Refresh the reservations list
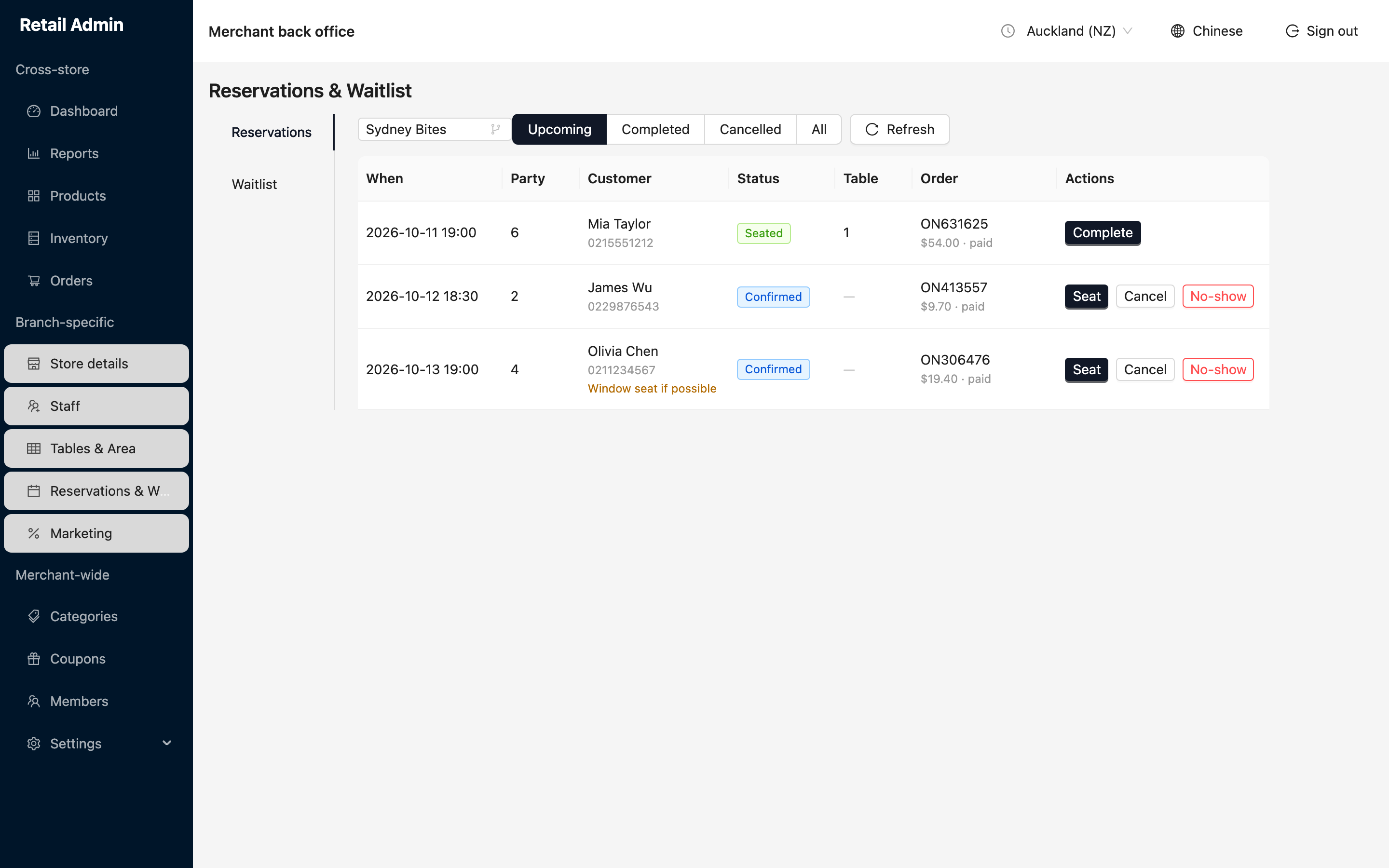 click(x=899, y=129)
